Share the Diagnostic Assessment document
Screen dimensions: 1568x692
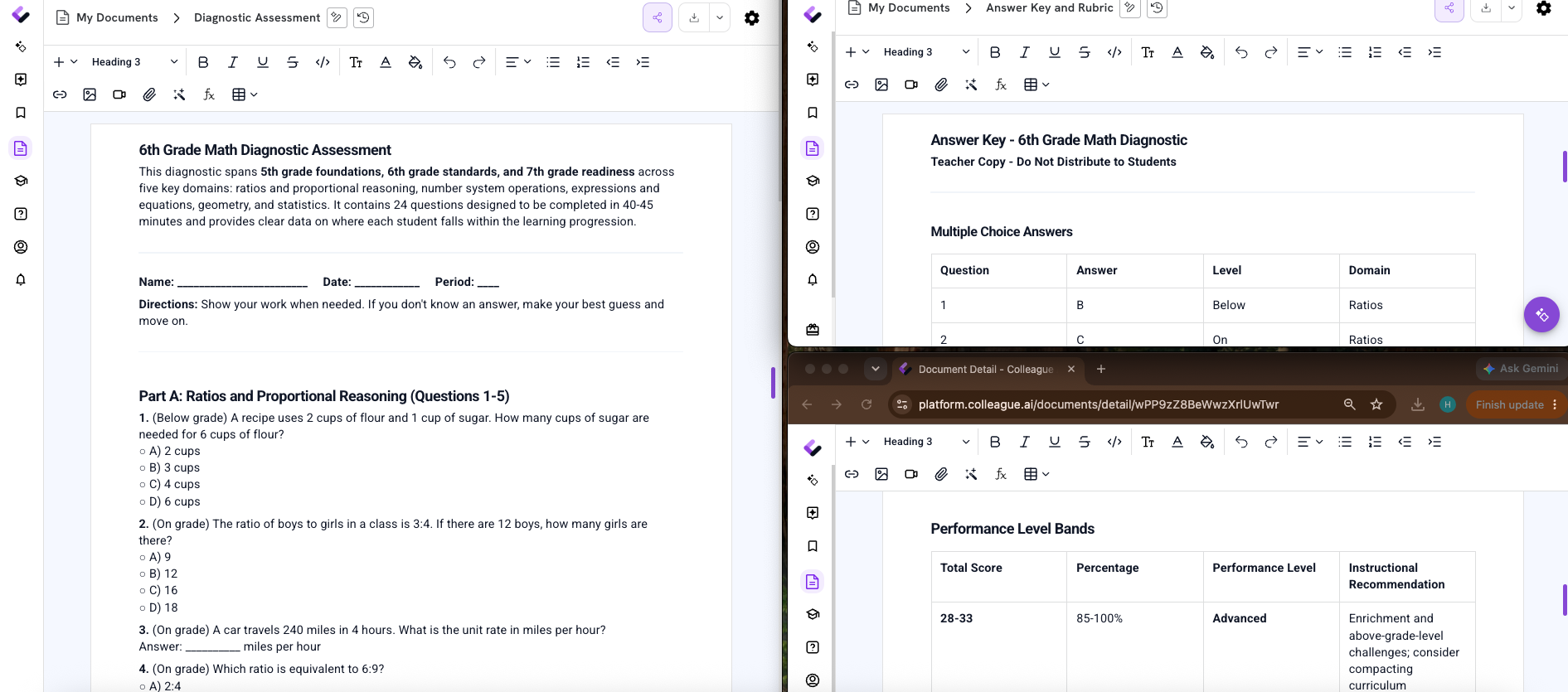point(658,17)
